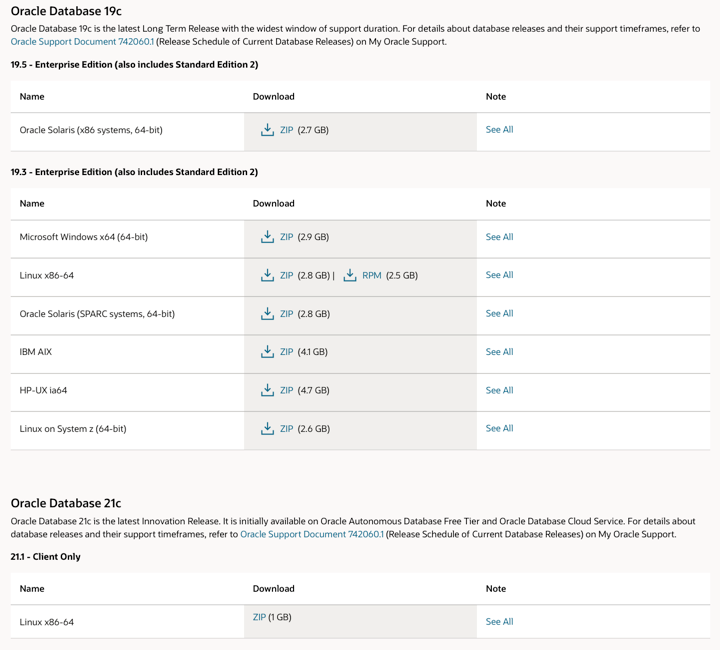Click download icon beside Linux x86-64 RPM
The image size is (720, 650).
350,275
